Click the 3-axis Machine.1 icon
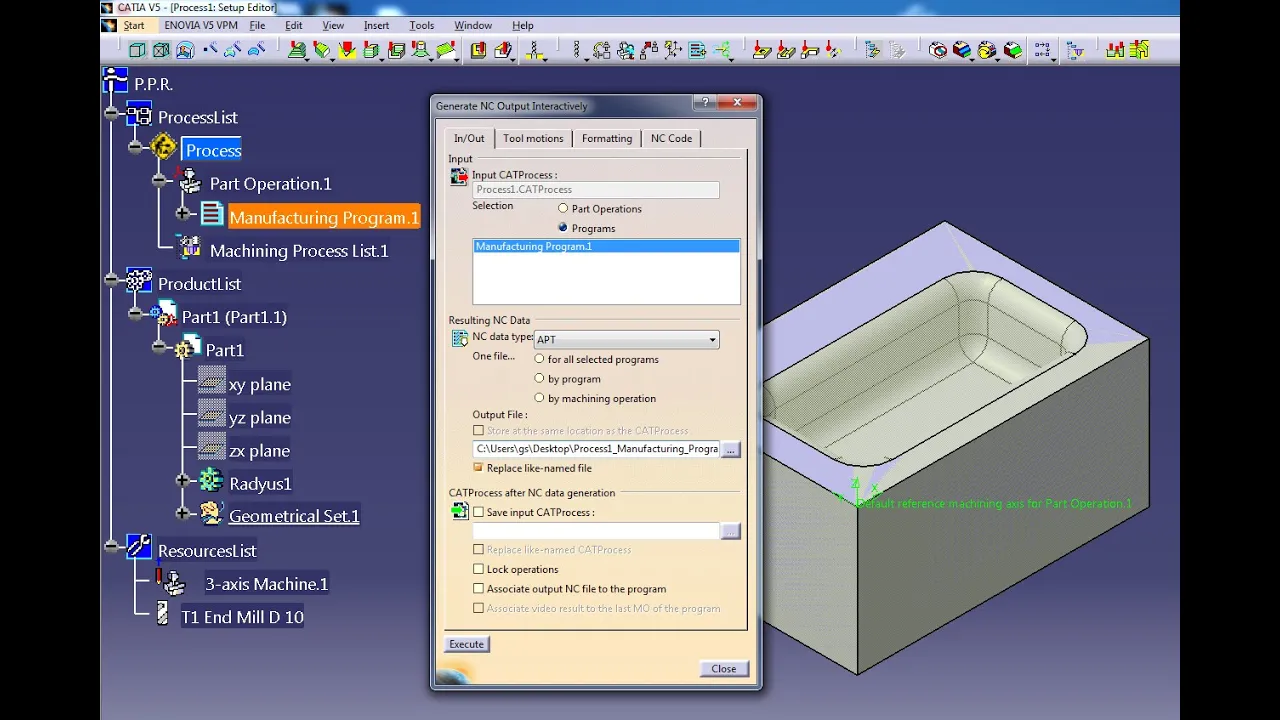The image size is (1280, 720). pyautogui.click(x=171, y=583)
